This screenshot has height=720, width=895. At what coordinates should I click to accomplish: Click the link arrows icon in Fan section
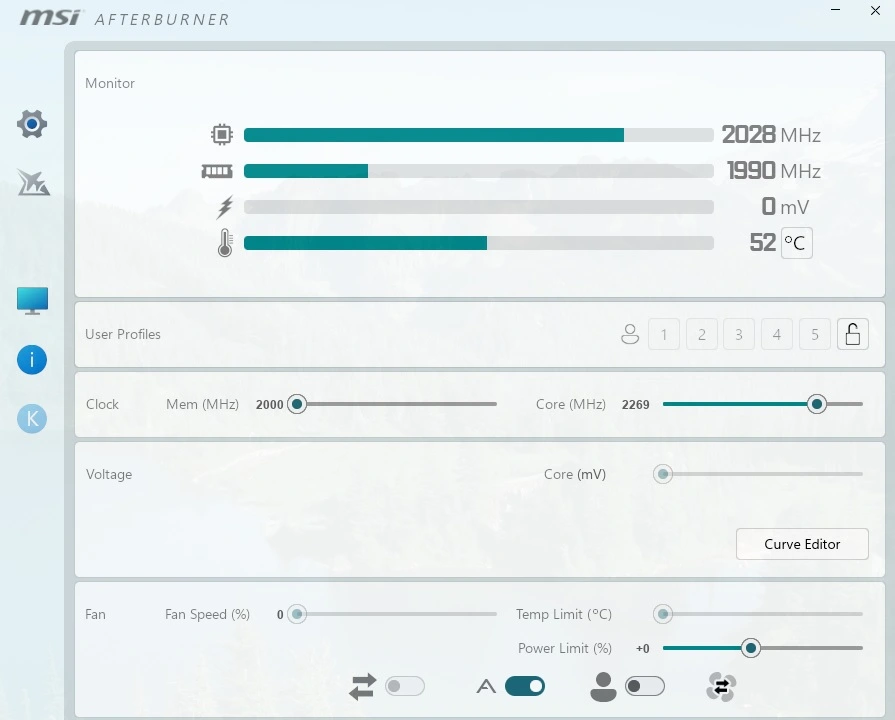362,686
